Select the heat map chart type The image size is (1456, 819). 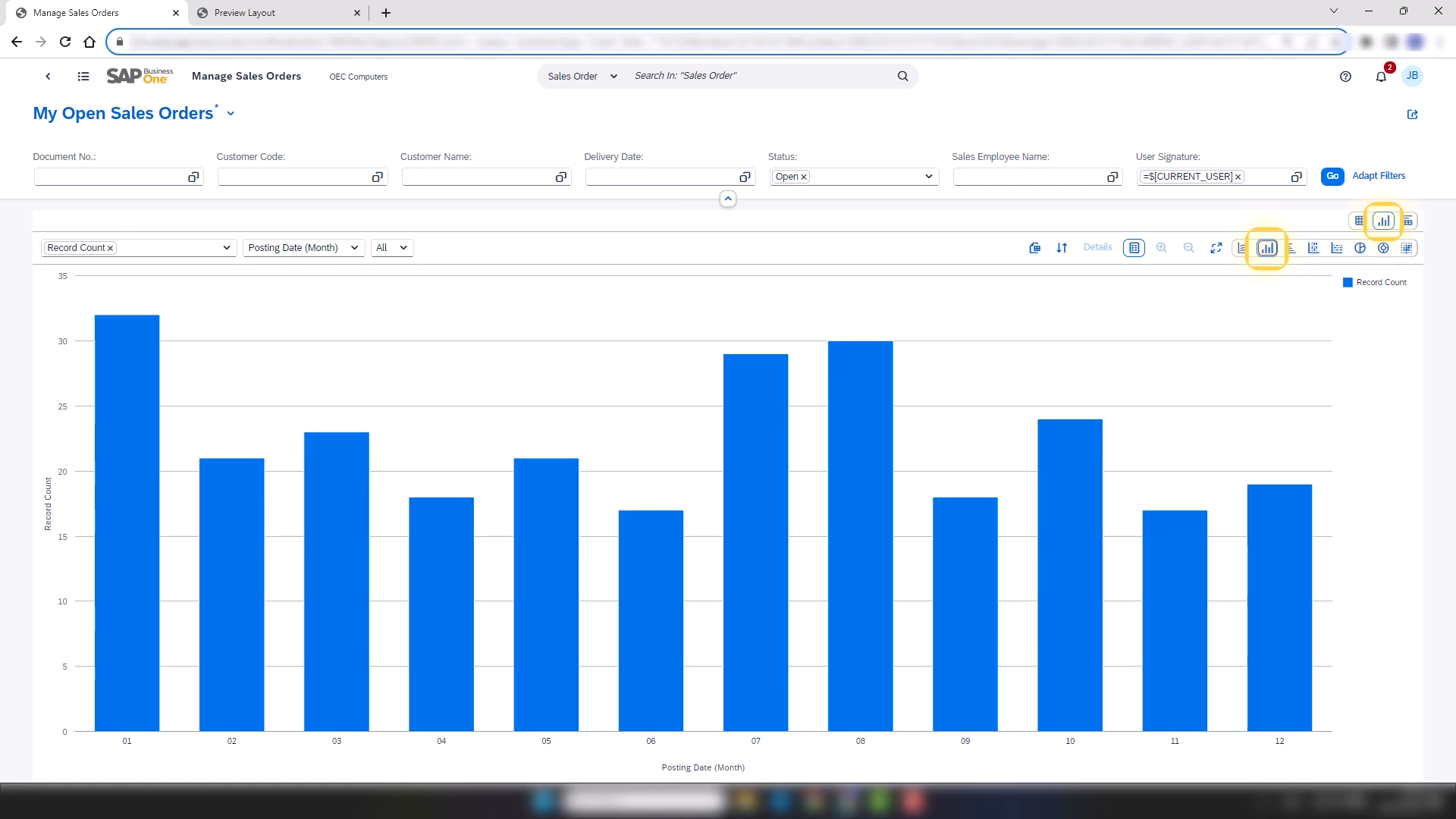tap(1407, 248)
